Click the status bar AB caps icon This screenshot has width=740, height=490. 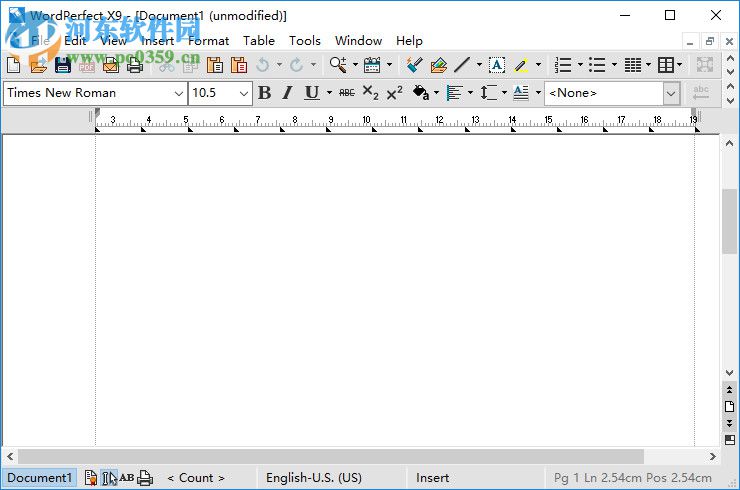126,478
